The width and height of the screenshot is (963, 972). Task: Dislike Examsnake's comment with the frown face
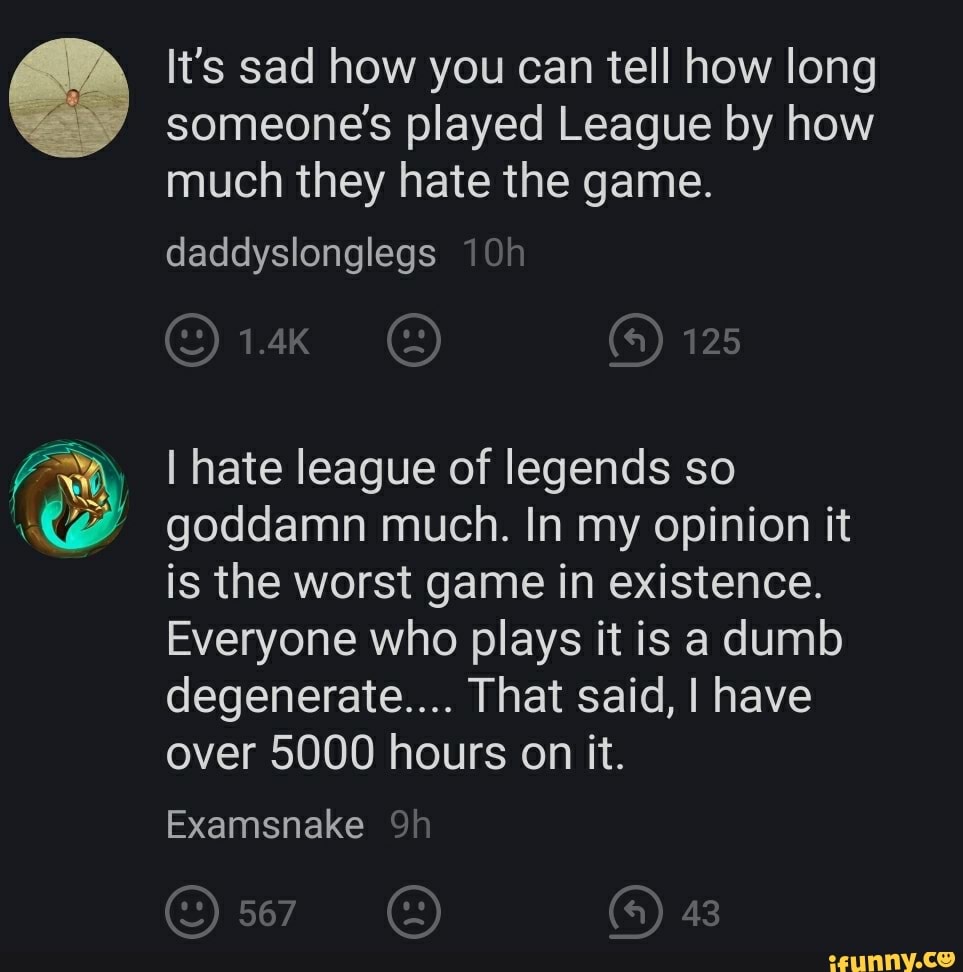[414, 912]
